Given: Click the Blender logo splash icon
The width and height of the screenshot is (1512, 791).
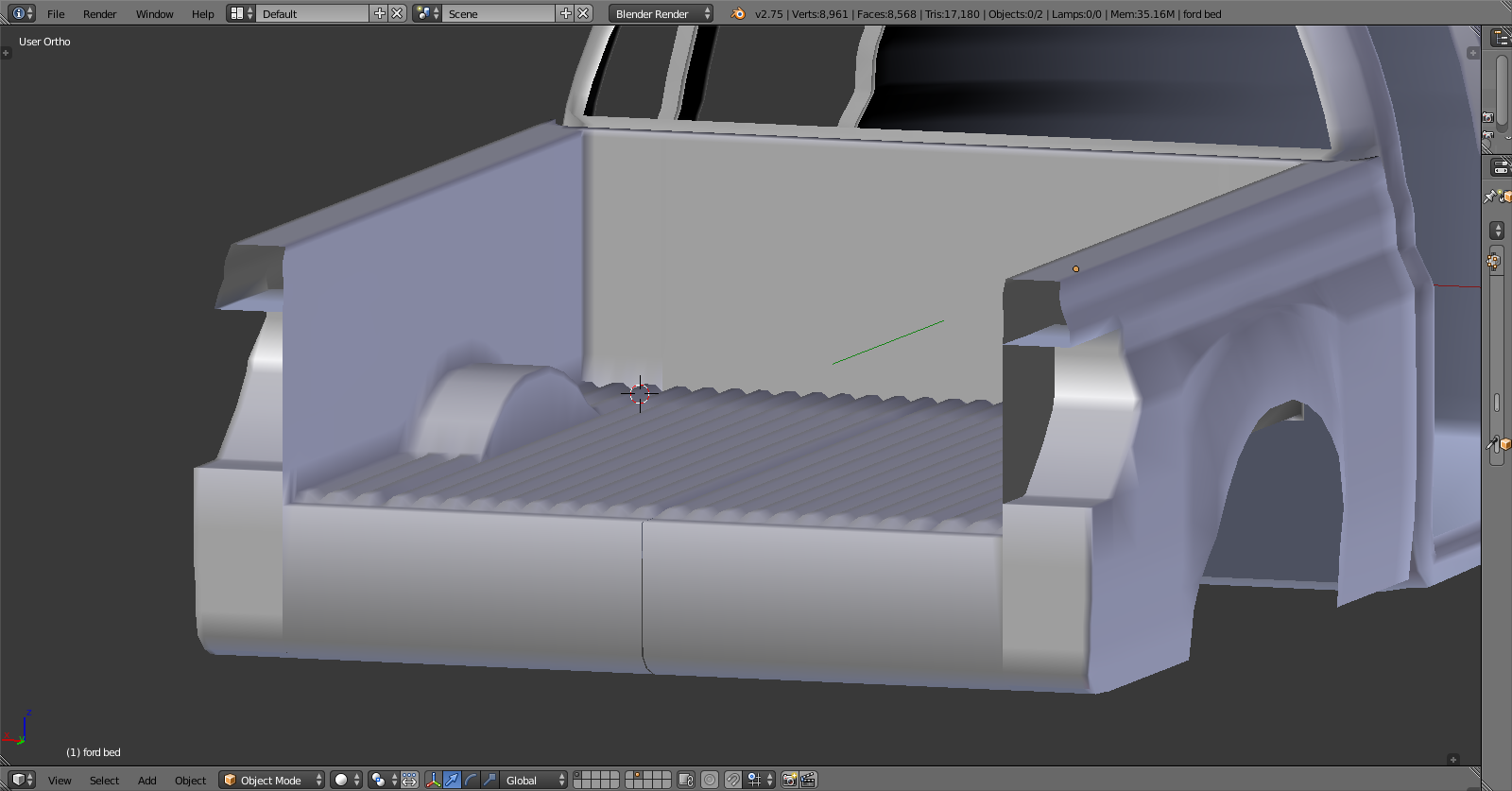Looking at the screenshot, I should click(x=738, y=13).
